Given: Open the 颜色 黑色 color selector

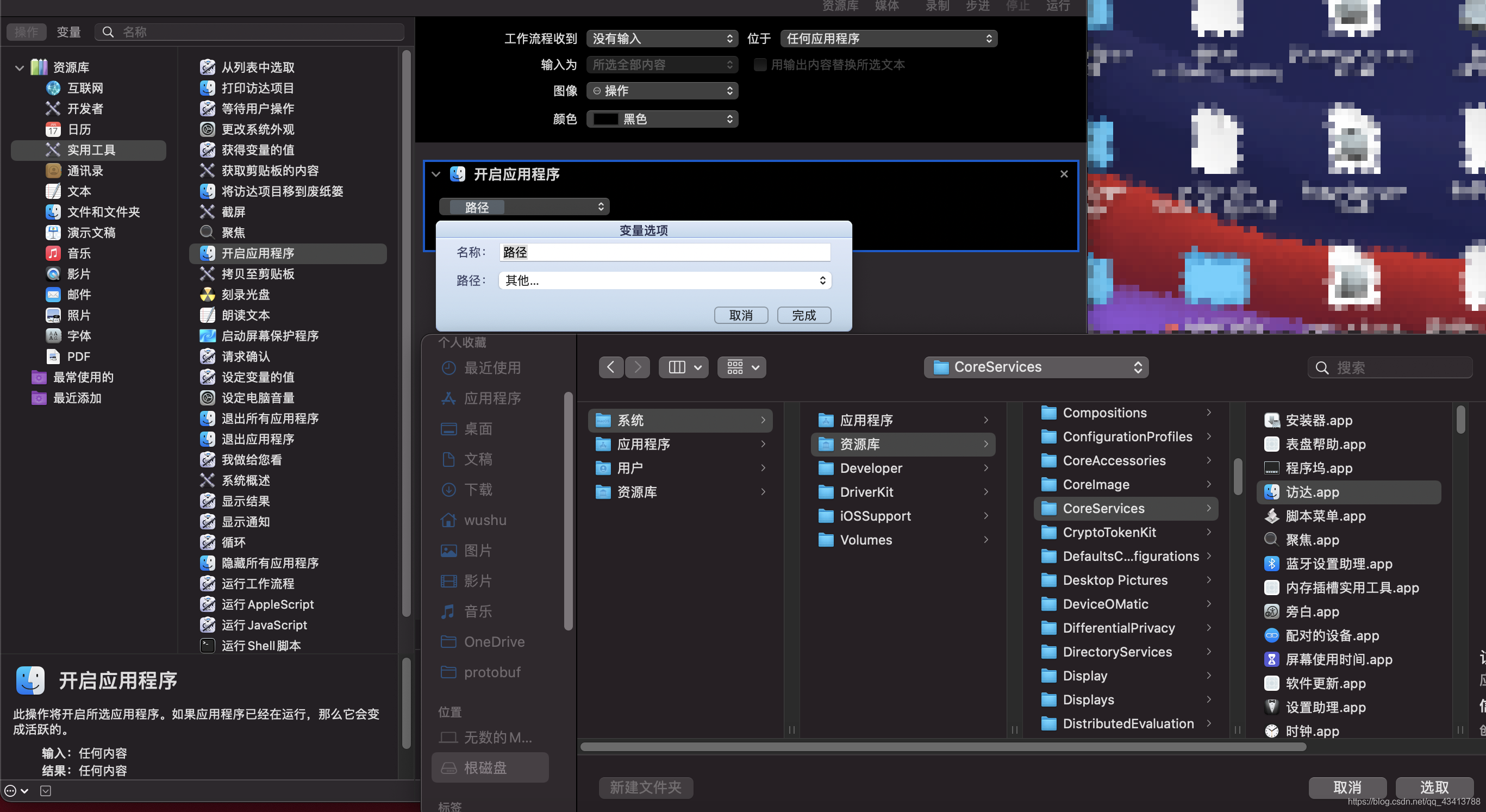Looking at the screenshot, I should click(x=662, y=119).
